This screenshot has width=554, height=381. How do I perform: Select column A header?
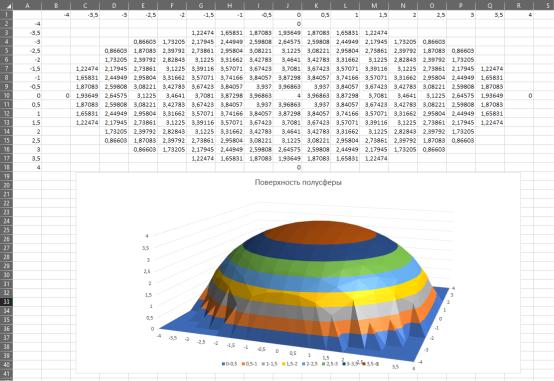pos(27,5)
